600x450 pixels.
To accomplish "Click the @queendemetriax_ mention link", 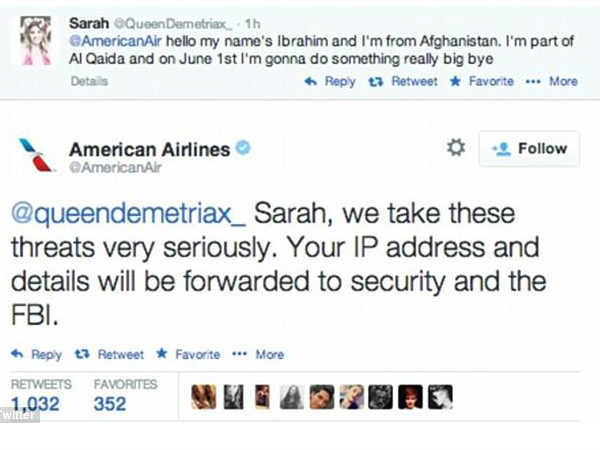I will tap(127, 214).
